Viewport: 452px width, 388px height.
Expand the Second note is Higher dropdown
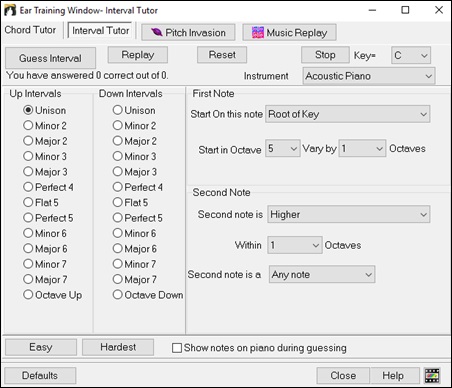tap(349, 214)
